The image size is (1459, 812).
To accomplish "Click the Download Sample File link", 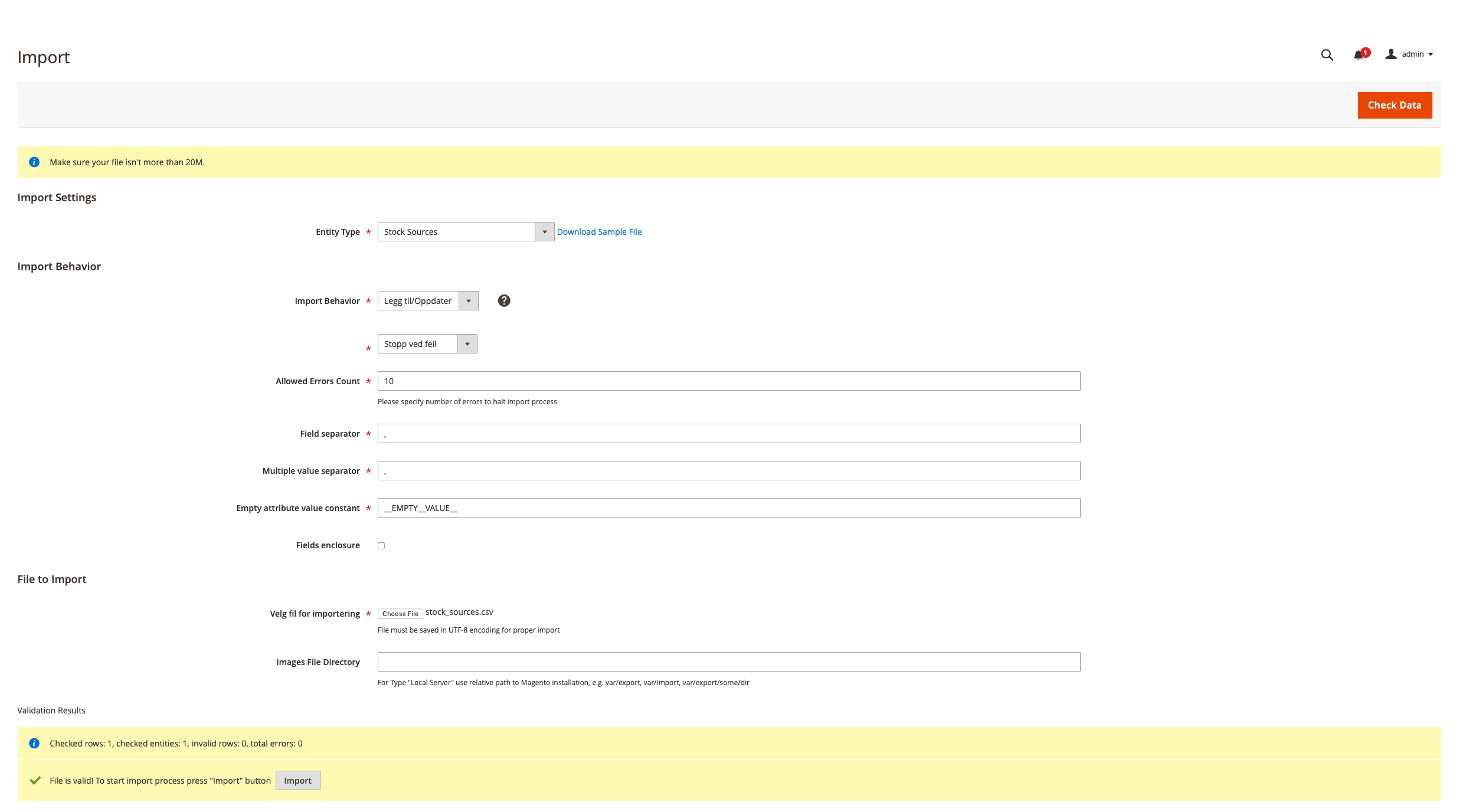I will coord(599,232).
